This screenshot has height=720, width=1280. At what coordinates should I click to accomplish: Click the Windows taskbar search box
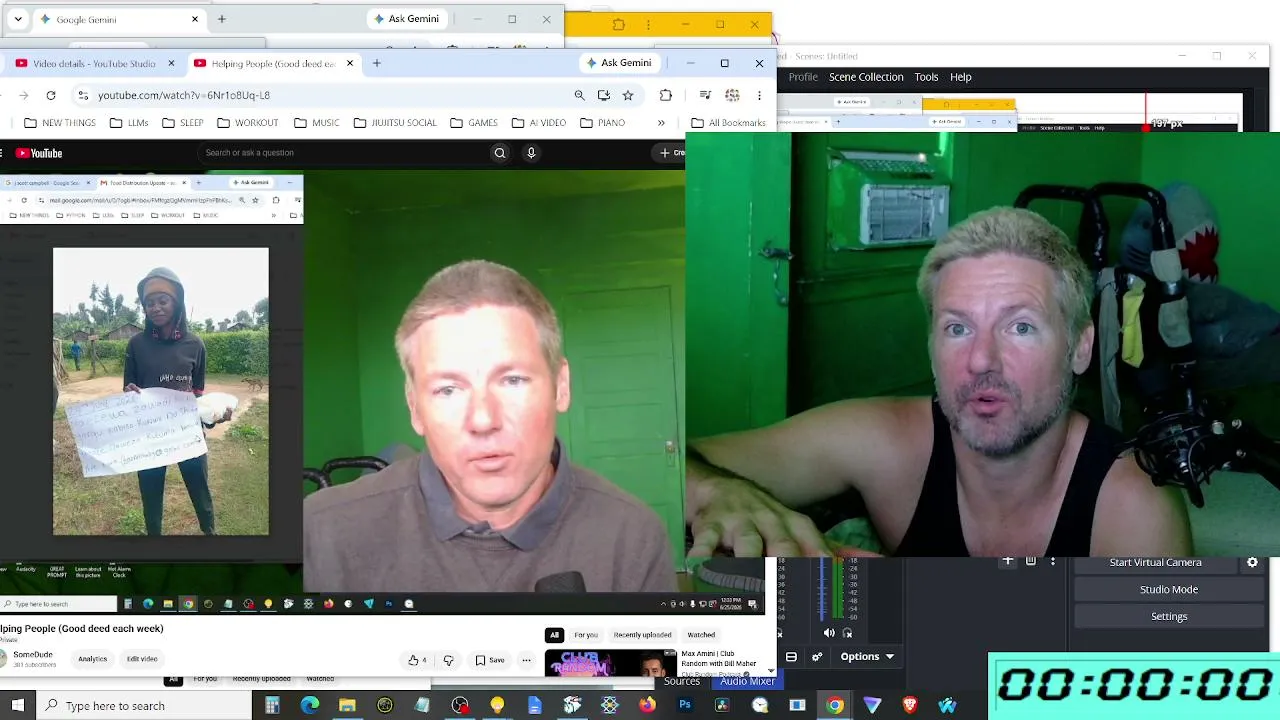tap(145, 705)
